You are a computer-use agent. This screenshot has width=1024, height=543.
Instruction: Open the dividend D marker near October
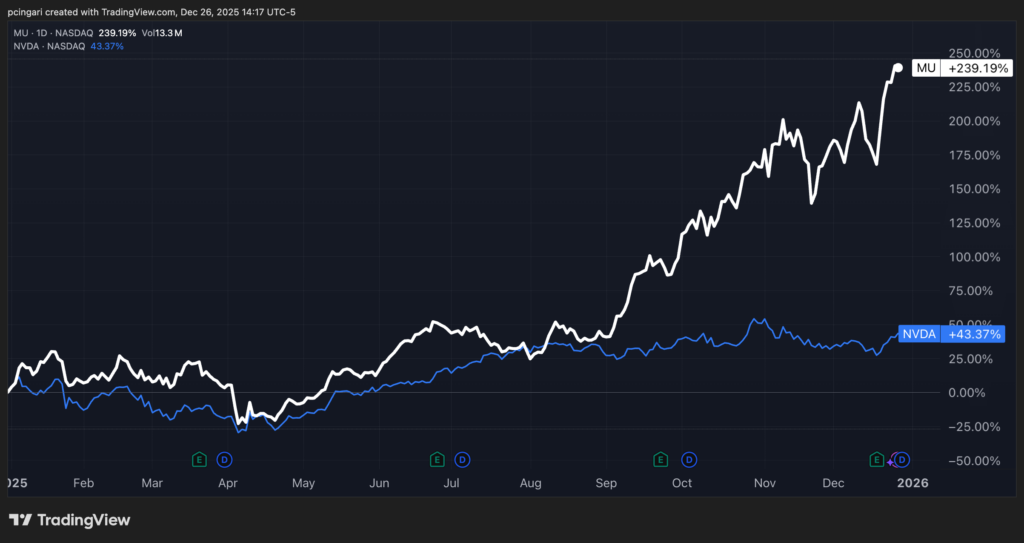pos(689,459)
